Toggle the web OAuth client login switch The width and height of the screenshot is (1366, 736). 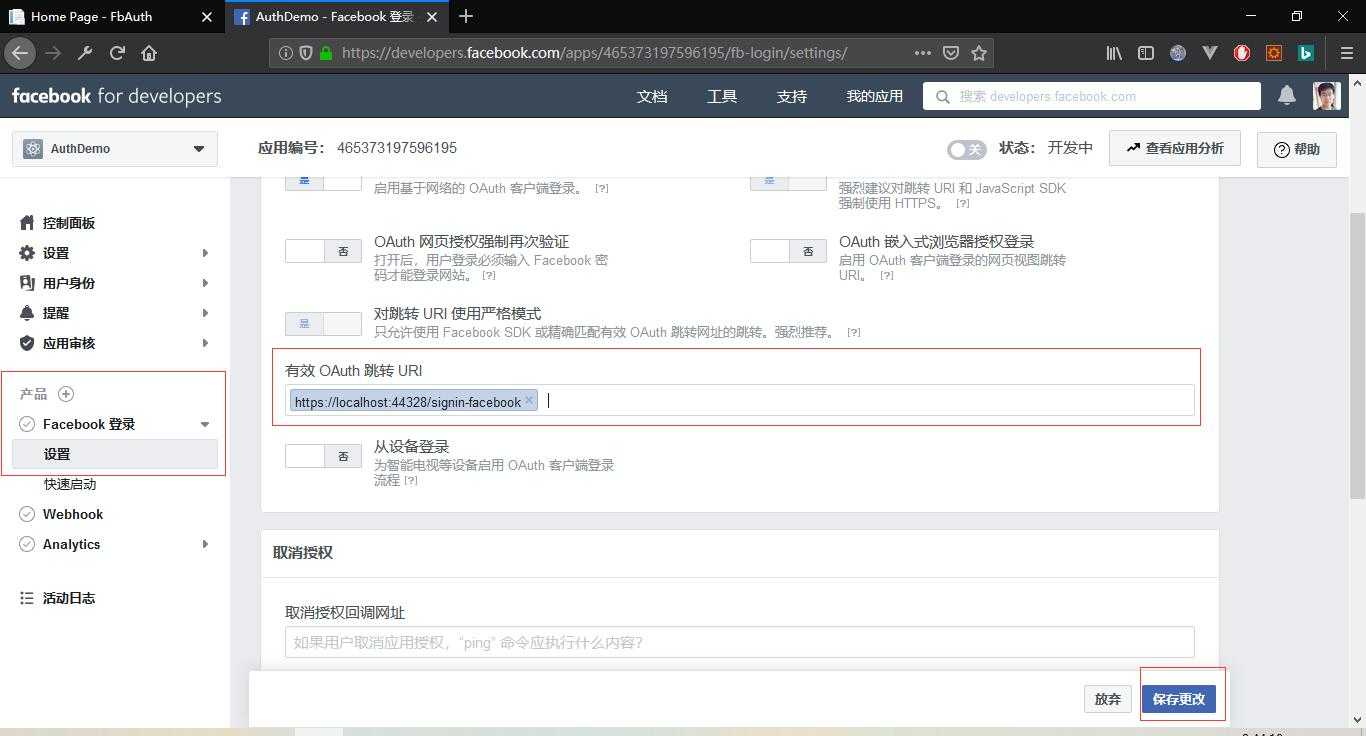[323, 183]
